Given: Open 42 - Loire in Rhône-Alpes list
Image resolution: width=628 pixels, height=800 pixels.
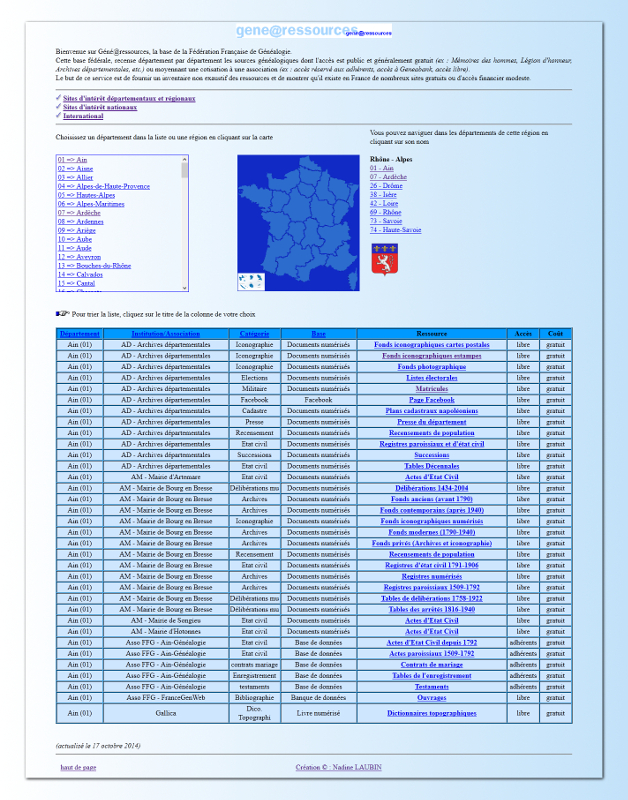Looking at the screenshot, I should (x=384, y=204).
